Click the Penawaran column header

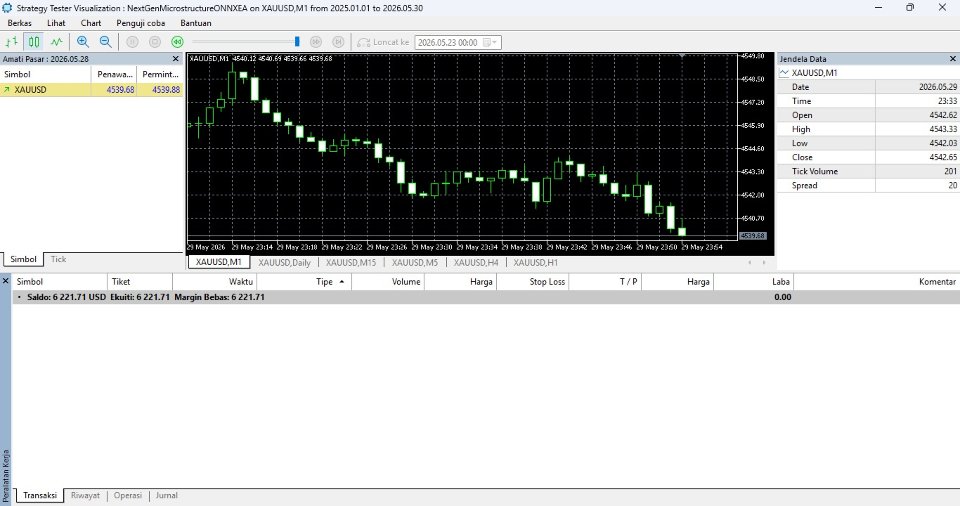coord(114,74)
